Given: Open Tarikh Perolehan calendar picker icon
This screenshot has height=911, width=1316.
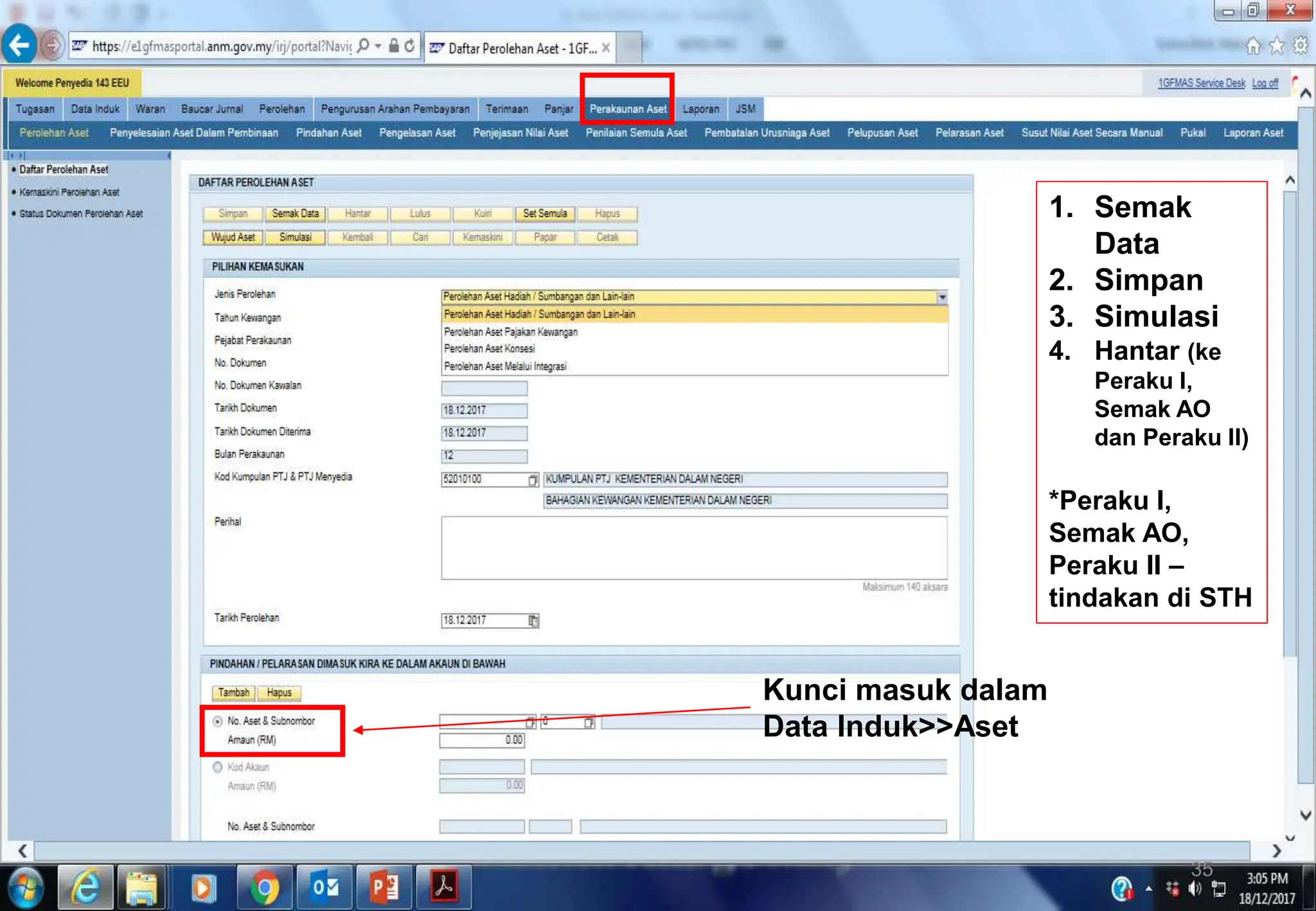Looking at the screenshot, I should point(533,621).
